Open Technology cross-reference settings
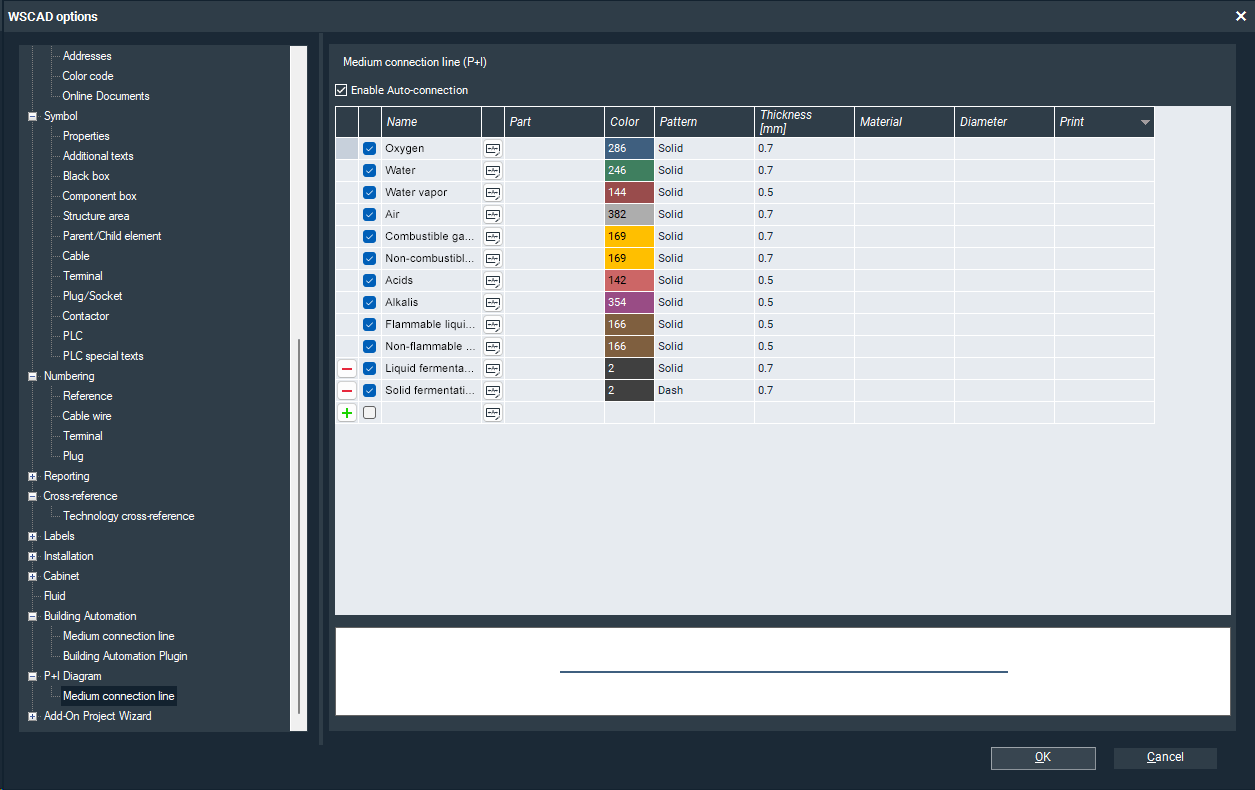The image size is (1255, 790). 129,516
